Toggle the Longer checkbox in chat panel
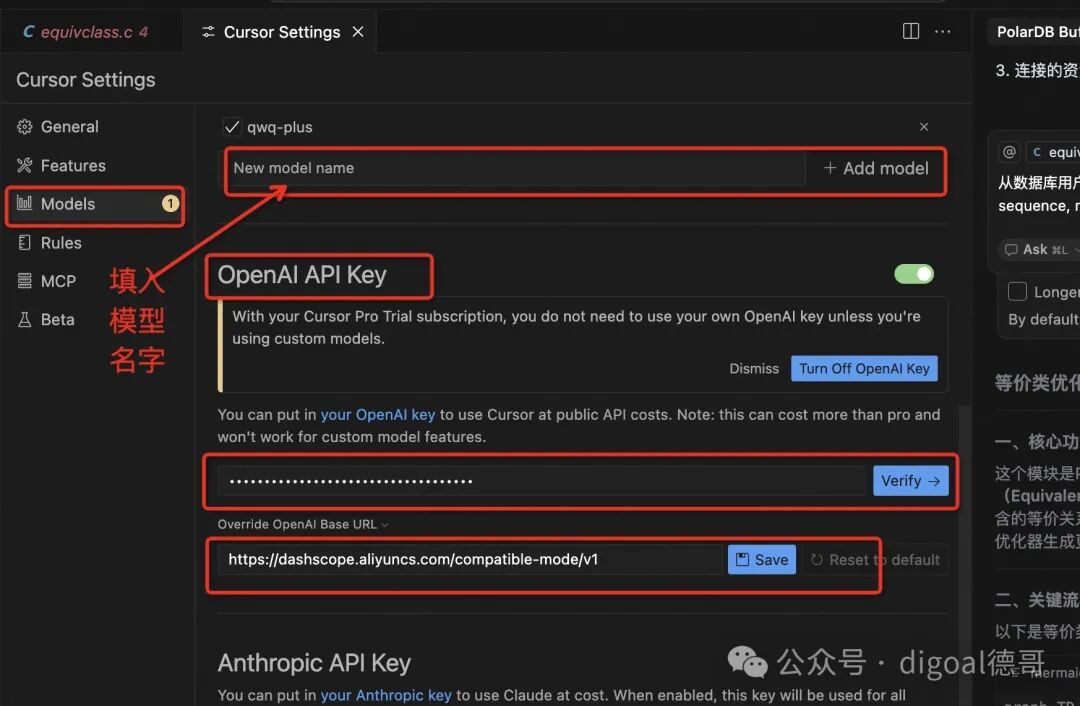The image size is (1080, 706). 1017,291
